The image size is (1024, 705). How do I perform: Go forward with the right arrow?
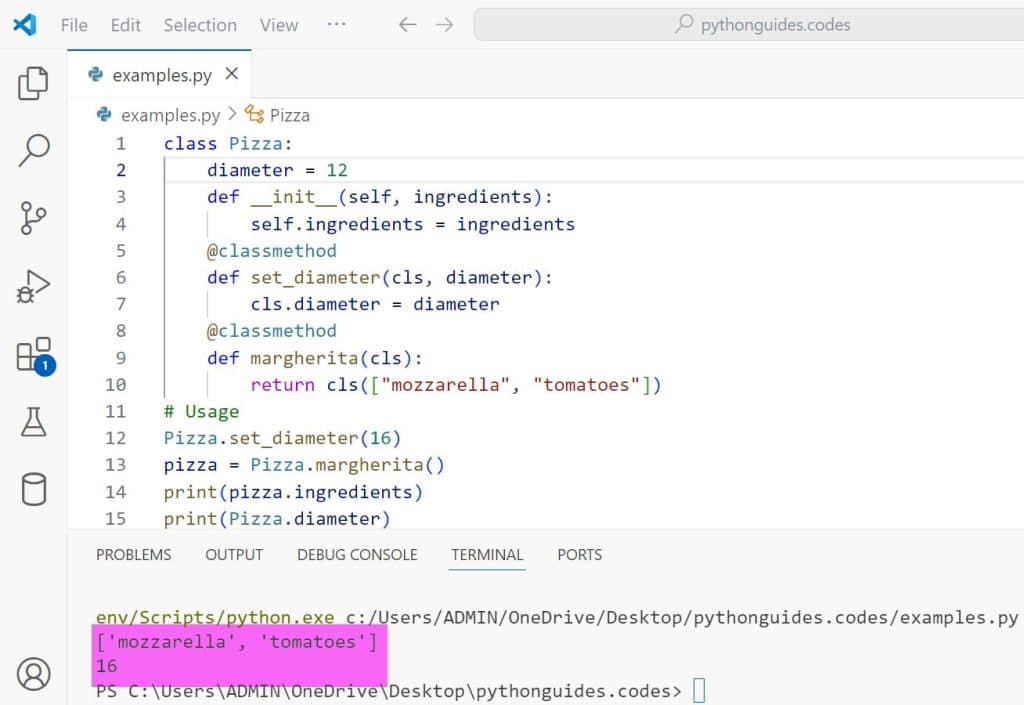(x=445, y=25)
